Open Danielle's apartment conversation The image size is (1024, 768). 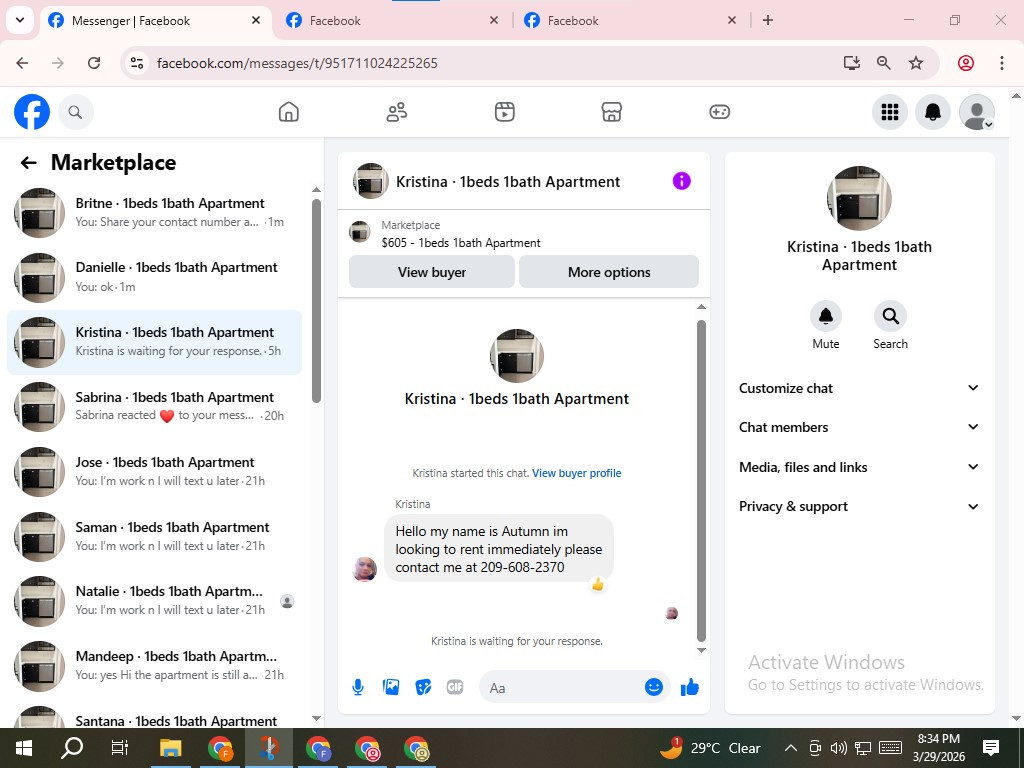pyautogui.click(x=154, y=277)
